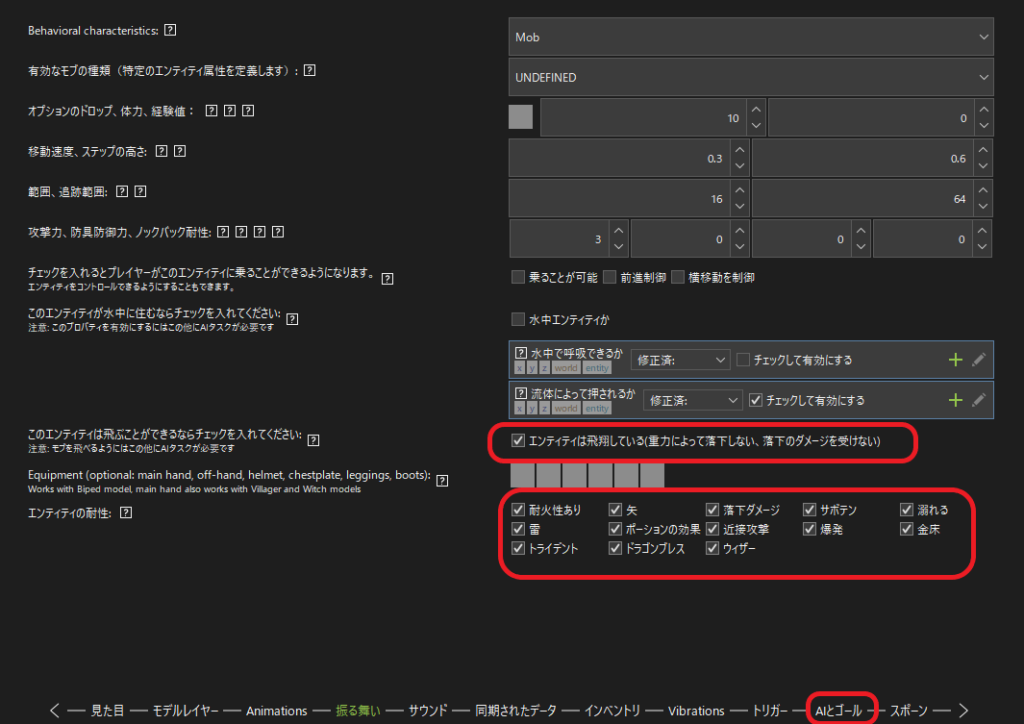This screenshot has width=1024, height=724.
Task: Click pencil edit icon in 流体によって押されるか row
Action: (x=979, y=400)
